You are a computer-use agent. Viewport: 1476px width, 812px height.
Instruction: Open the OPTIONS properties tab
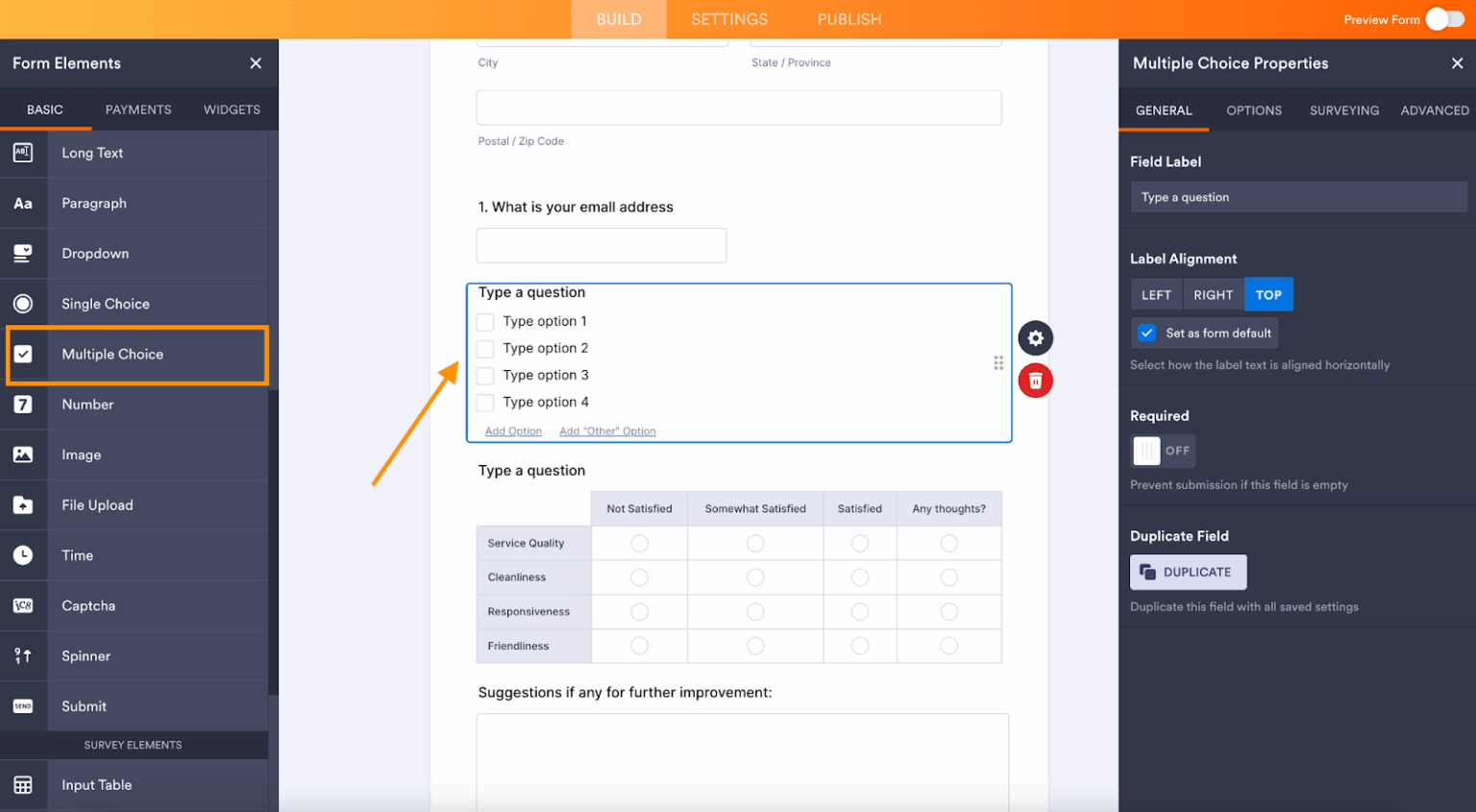(x=1254, y=111)
